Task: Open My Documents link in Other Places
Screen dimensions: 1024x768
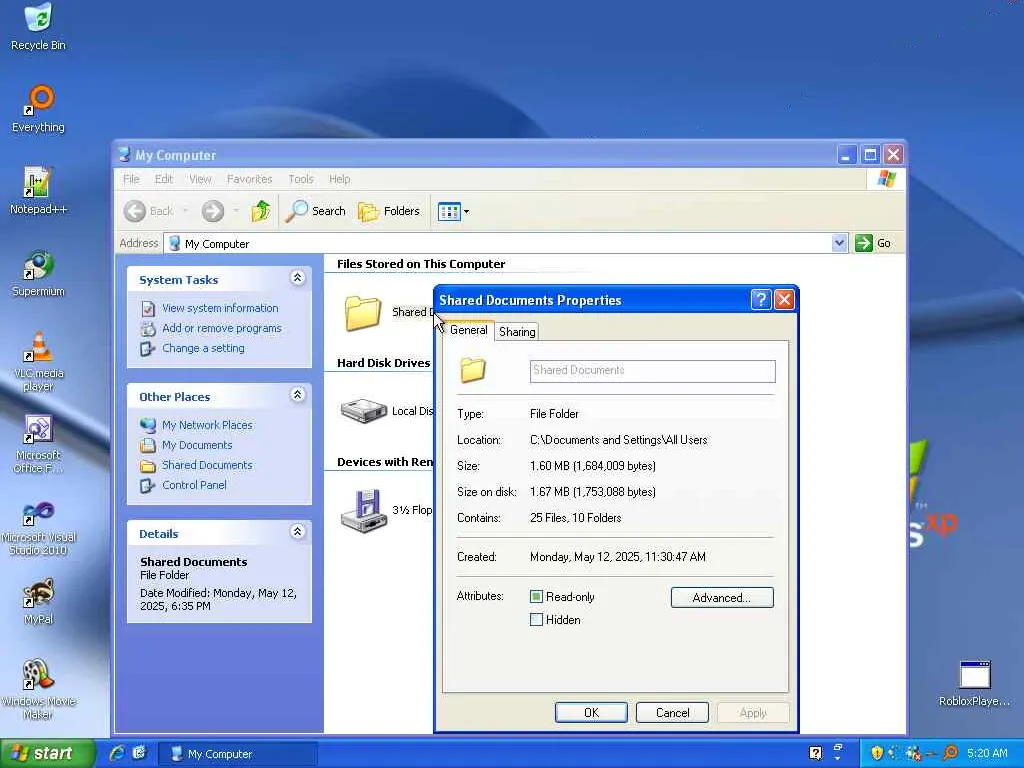Action: [x=197, y=445]
